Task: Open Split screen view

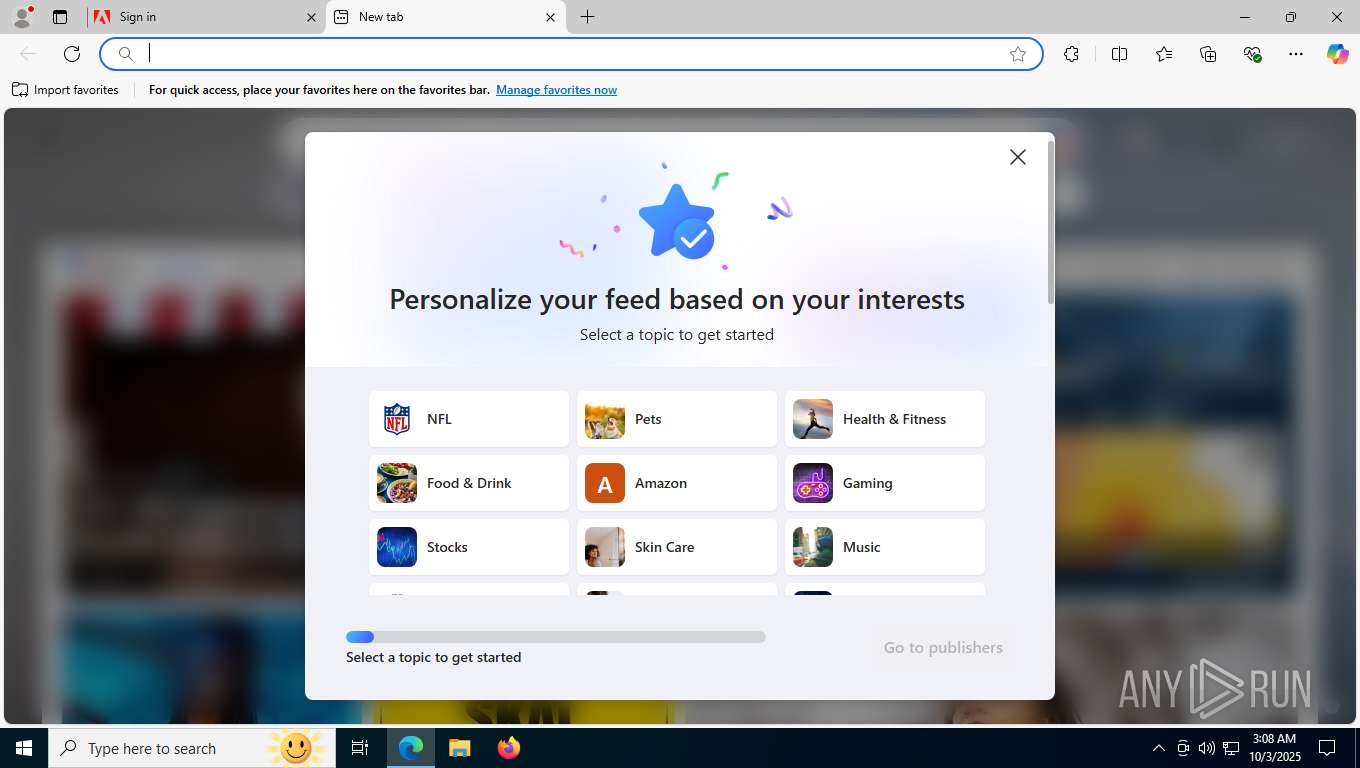Action: [1119, 54]
